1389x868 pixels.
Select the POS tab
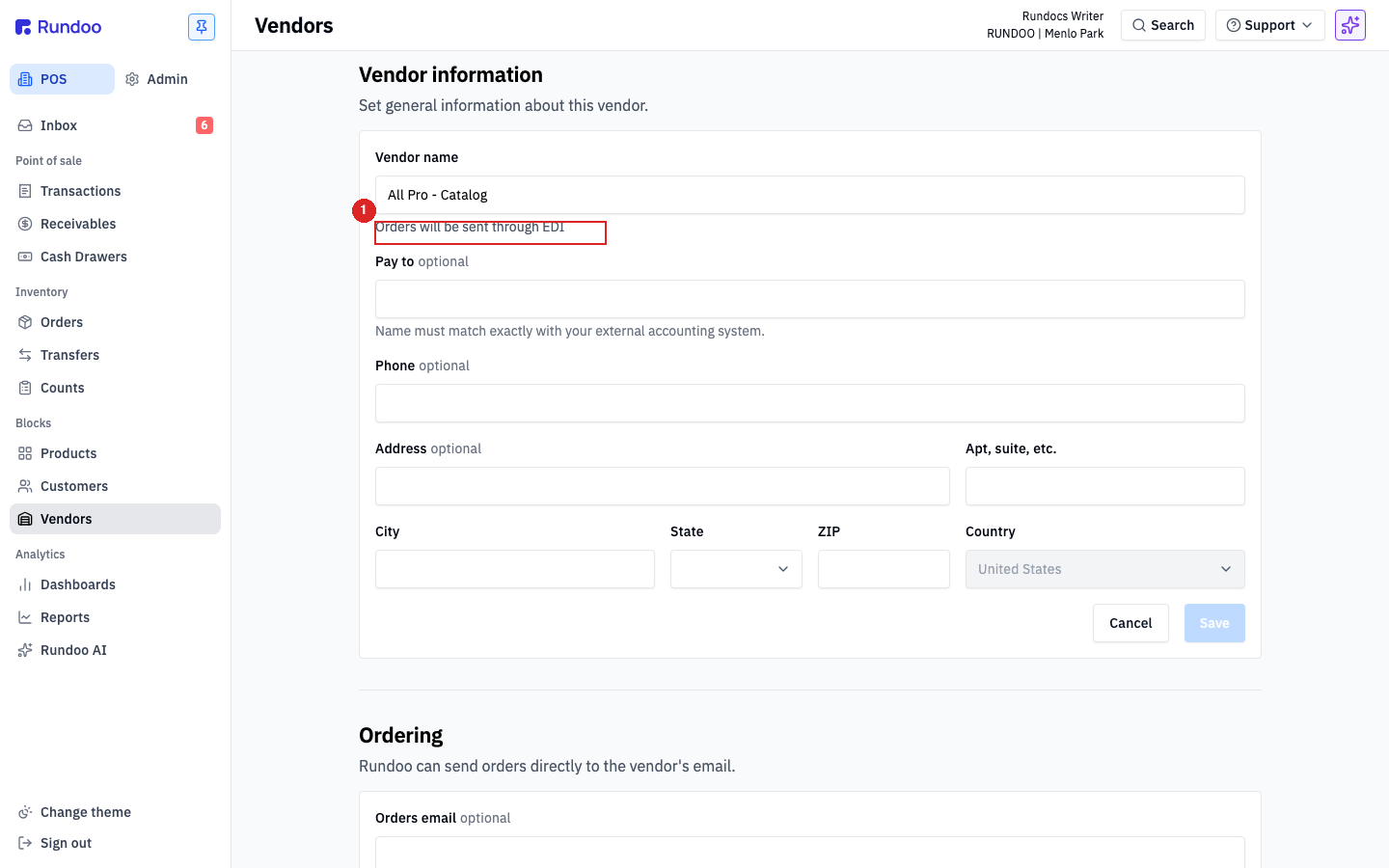pos(62,79)
